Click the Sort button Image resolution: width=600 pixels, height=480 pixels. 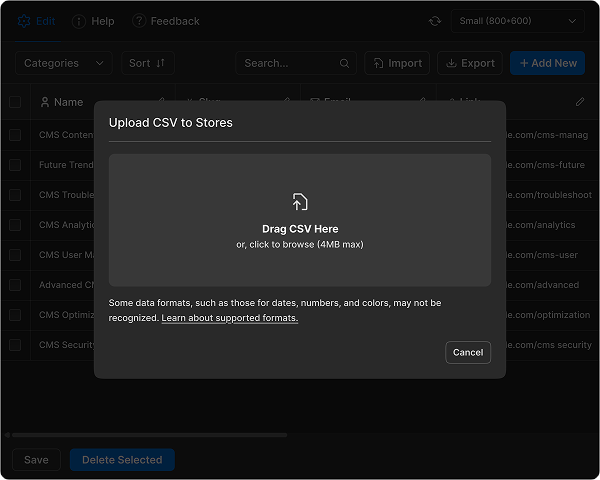pyautogui.click(x=148, y=63)
